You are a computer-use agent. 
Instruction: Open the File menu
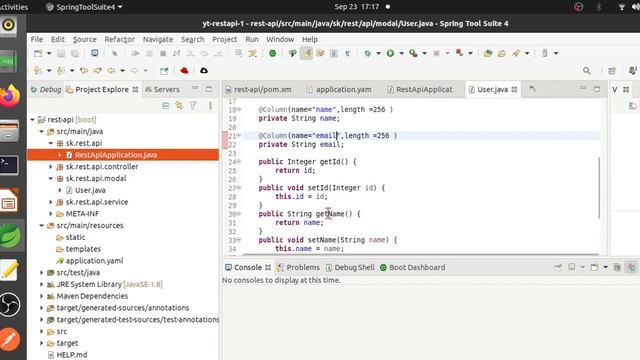(x=37, y=39)
